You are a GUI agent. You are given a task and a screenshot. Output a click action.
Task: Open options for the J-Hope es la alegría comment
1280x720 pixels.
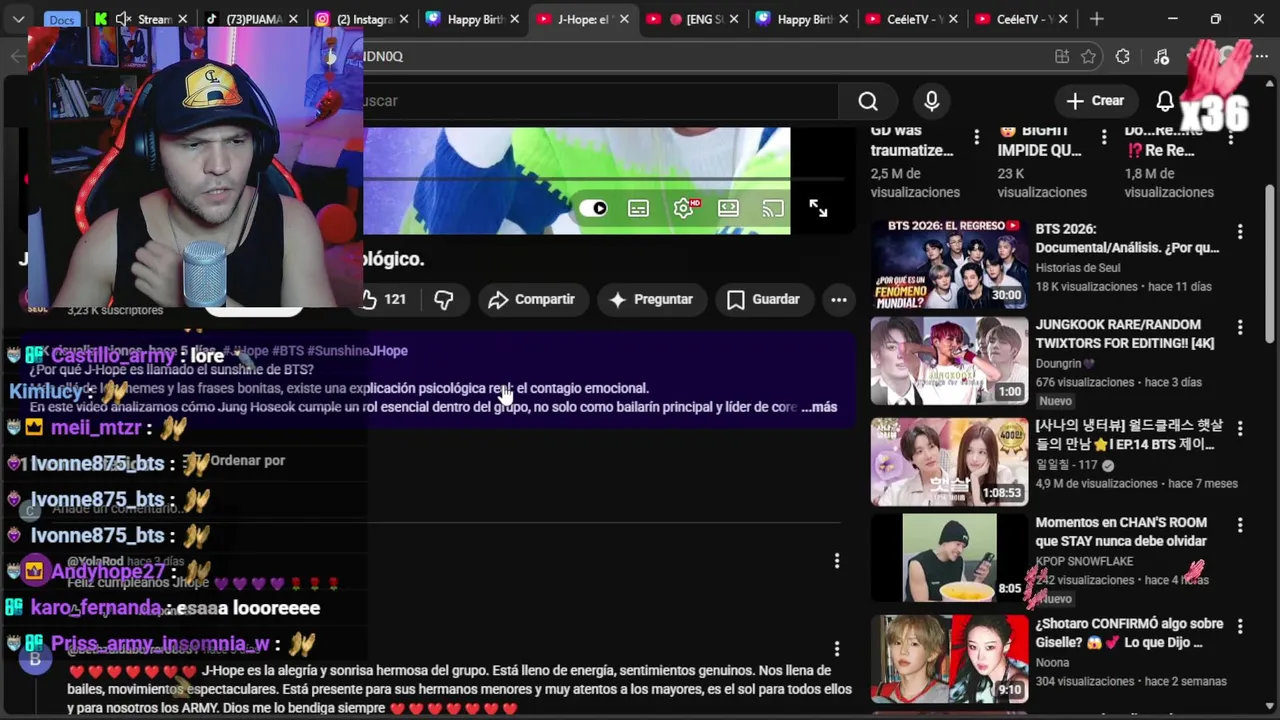click(837, 649)
